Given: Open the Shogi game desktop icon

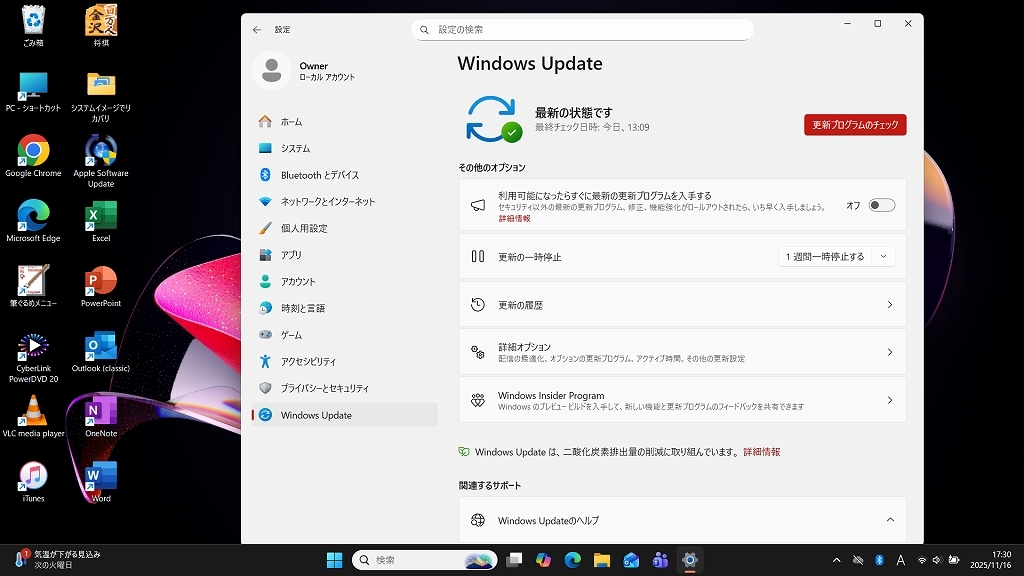Looking at the screenshot, I should point(101,25).
